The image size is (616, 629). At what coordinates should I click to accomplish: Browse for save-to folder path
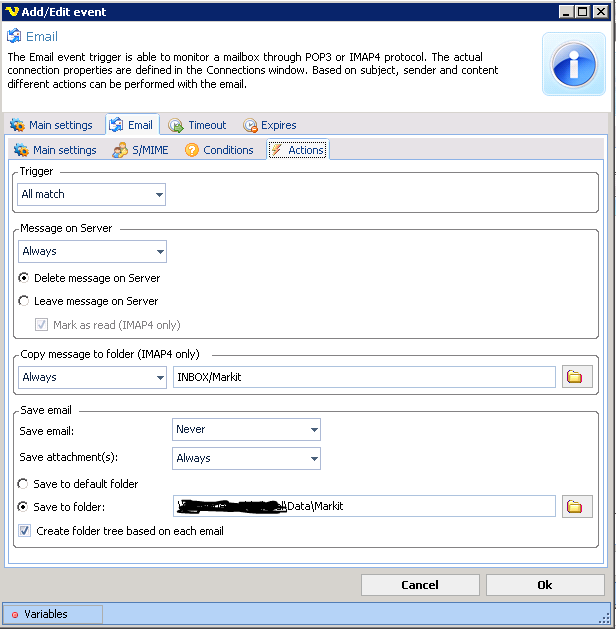click(x=575, y=507)
